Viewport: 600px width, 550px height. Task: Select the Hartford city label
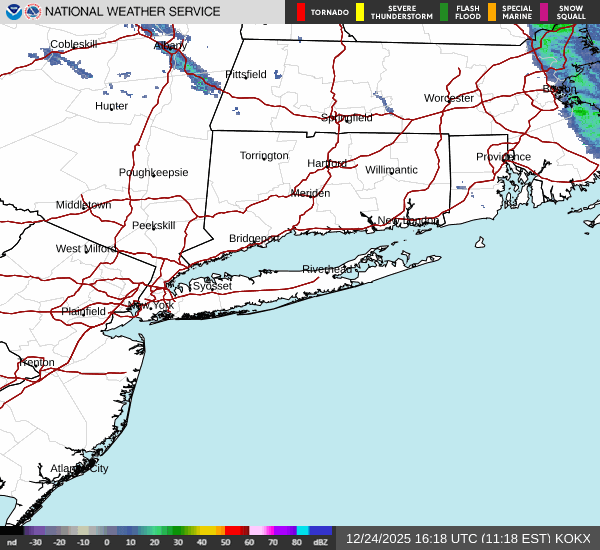click(x=326, y=163)
